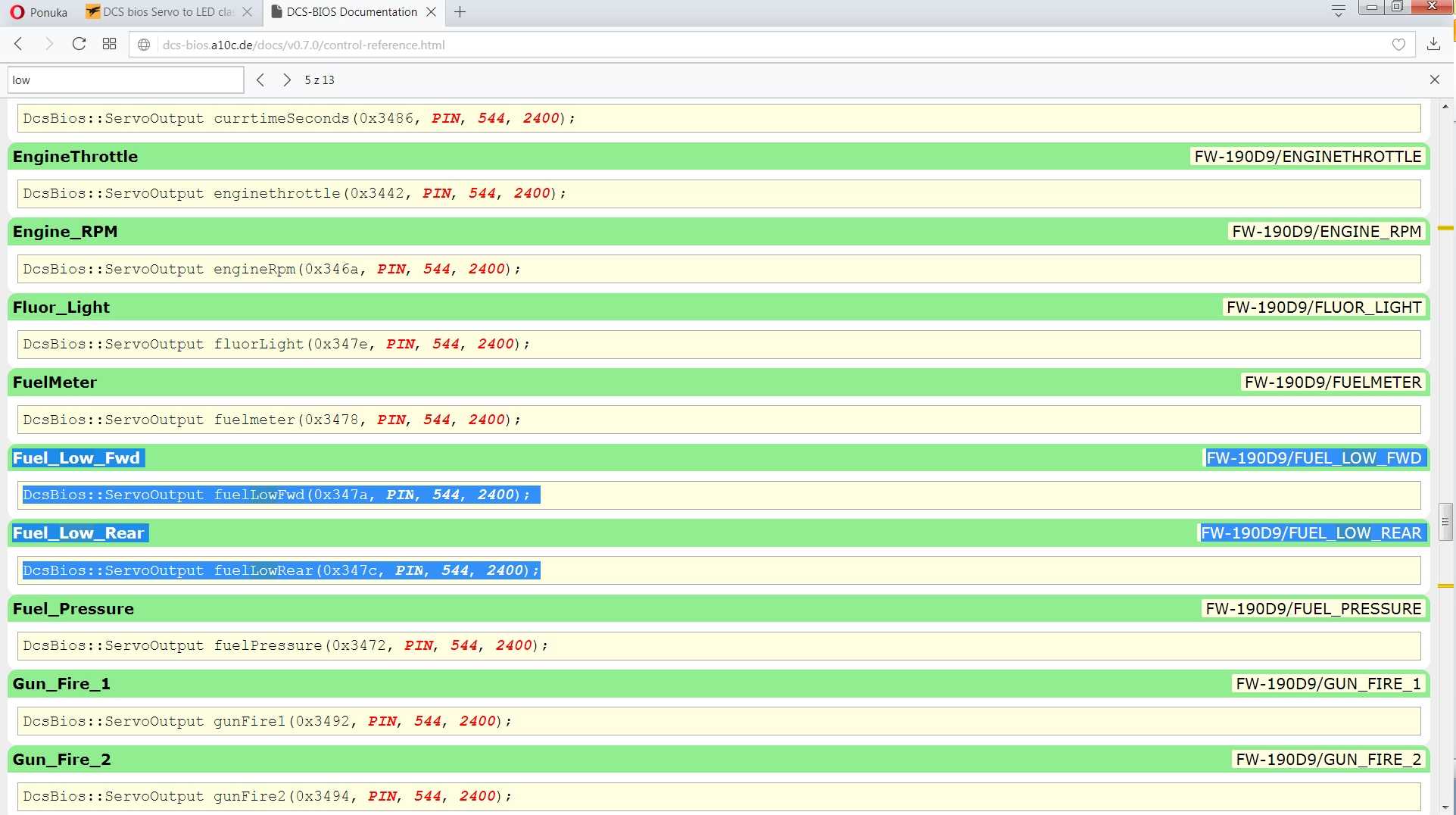Click the Fuel_Pressure heading

pyautogui.click(x=73, y=609)
